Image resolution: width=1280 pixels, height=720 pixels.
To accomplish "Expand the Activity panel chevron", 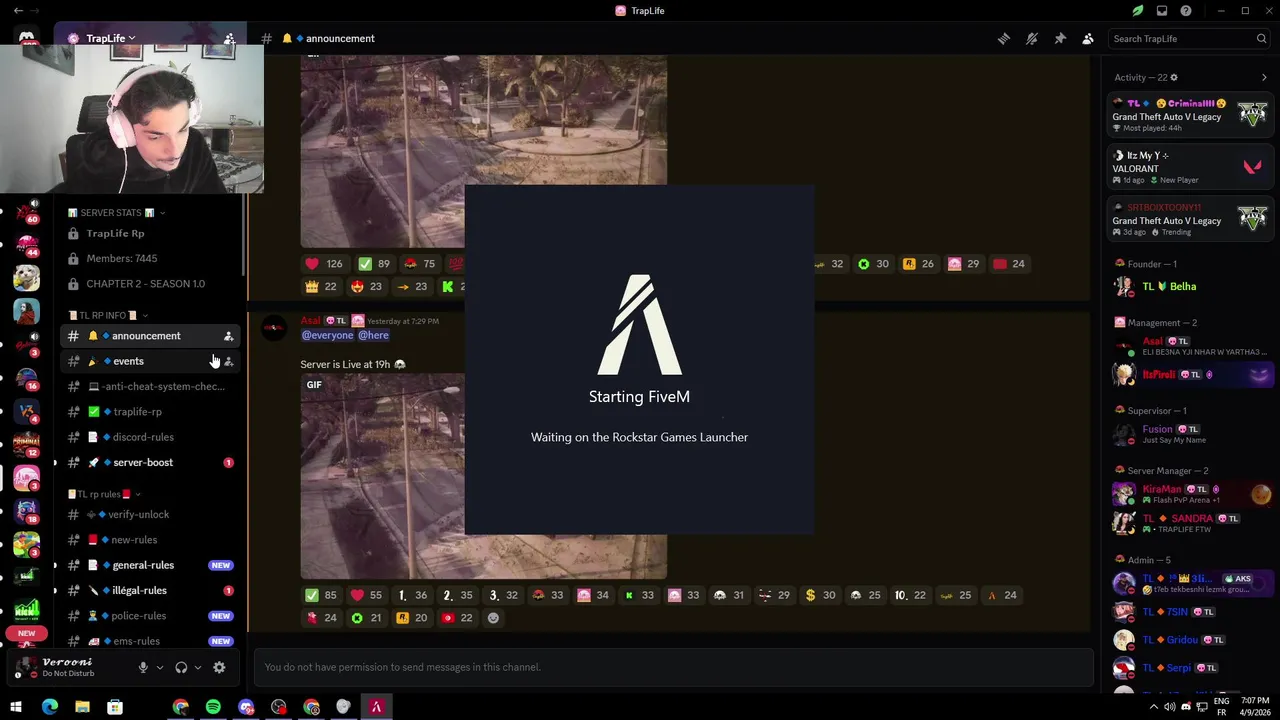I will click(1264, 77).
